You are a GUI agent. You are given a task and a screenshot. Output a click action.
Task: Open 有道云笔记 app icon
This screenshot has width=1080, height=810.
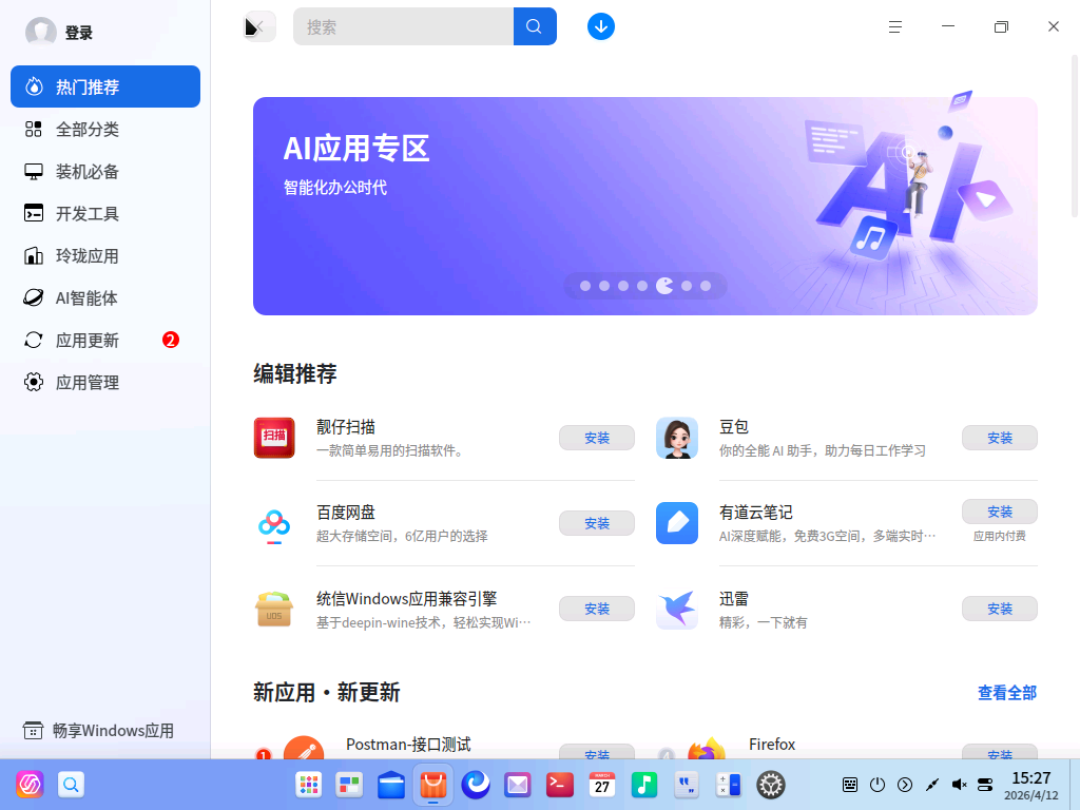677,523
